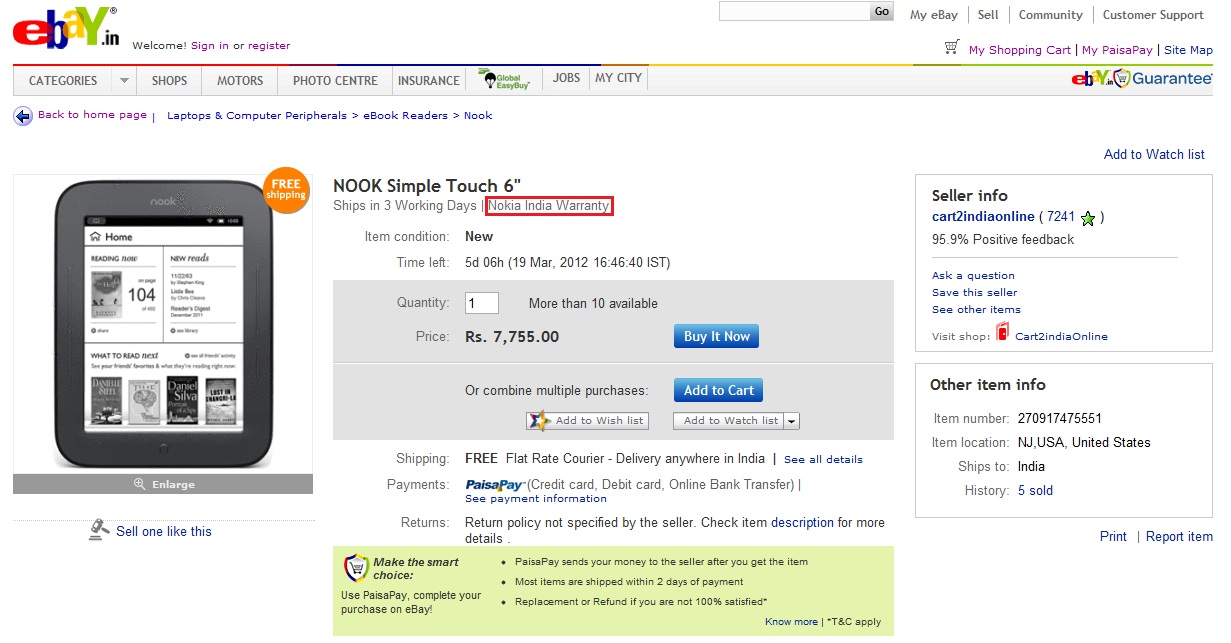Open the Cart2indiaOnline shop link

(x=1061, y=337)
